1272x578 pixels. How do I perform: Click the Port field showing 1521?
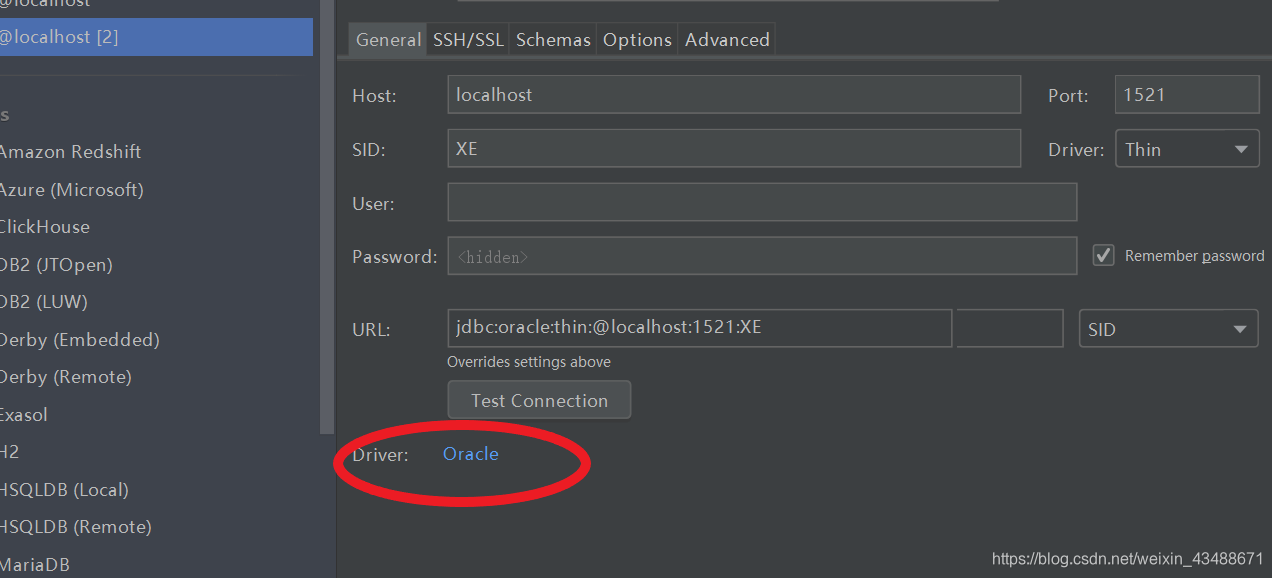pos(1187,95)
